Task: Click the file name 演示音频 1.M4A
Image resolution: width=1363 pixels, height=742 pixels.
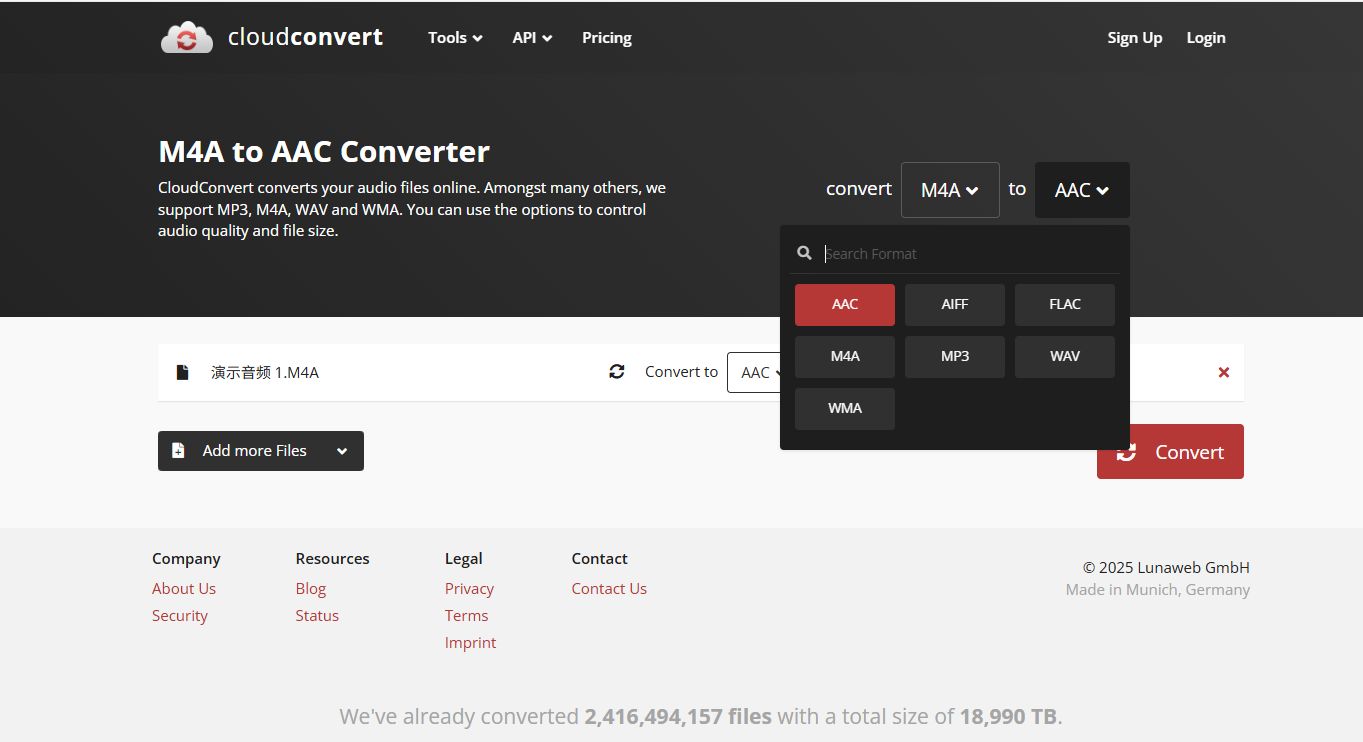Action: pyautogui.click(x=265, y=372)
